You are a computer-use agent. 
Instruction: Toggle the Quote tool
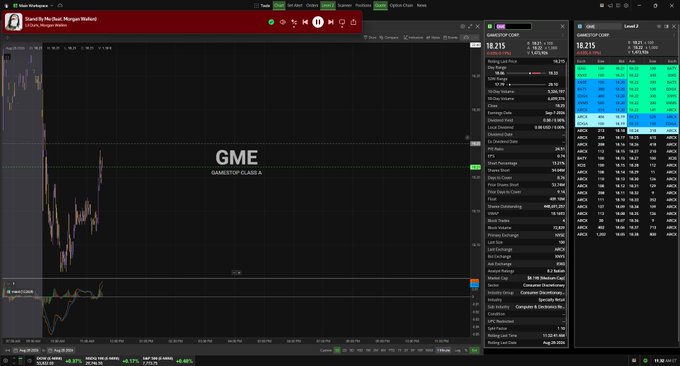coord(380,6)
